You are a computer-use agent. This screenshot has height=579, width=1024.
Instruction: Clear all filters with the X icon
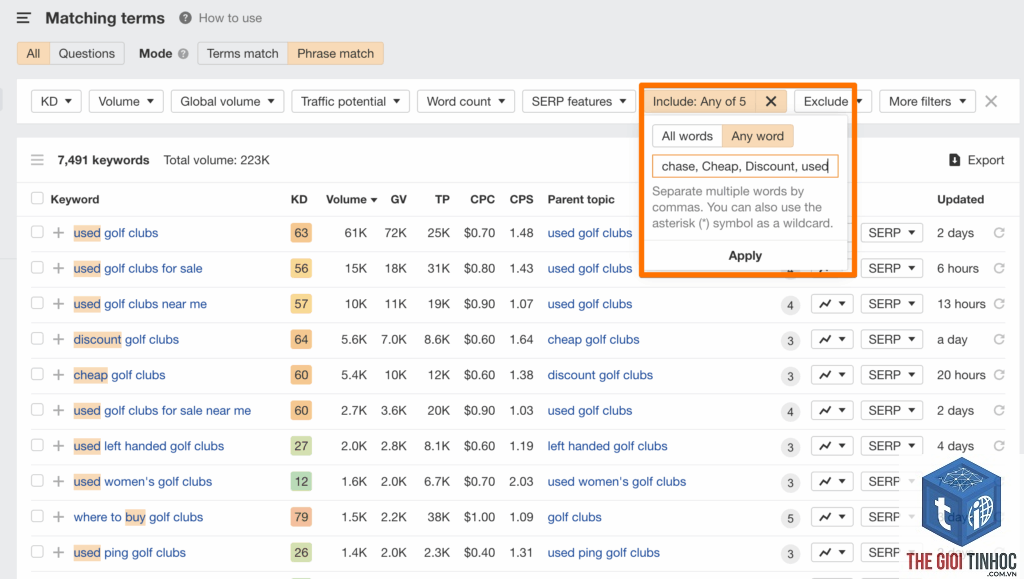[991, 101]
